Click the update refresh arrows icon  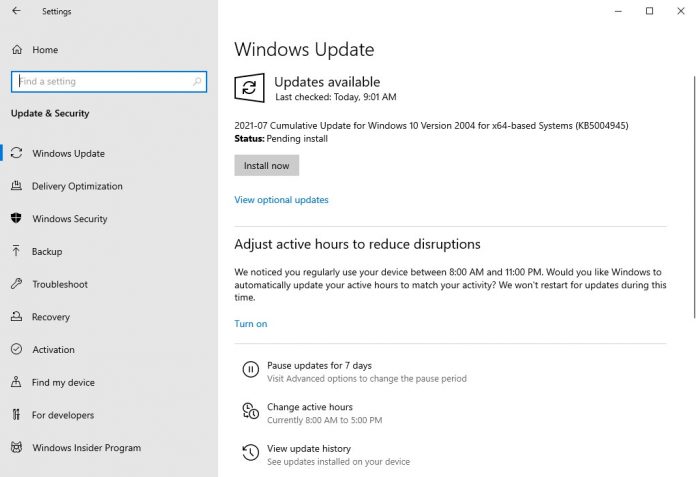coord(249,88)
